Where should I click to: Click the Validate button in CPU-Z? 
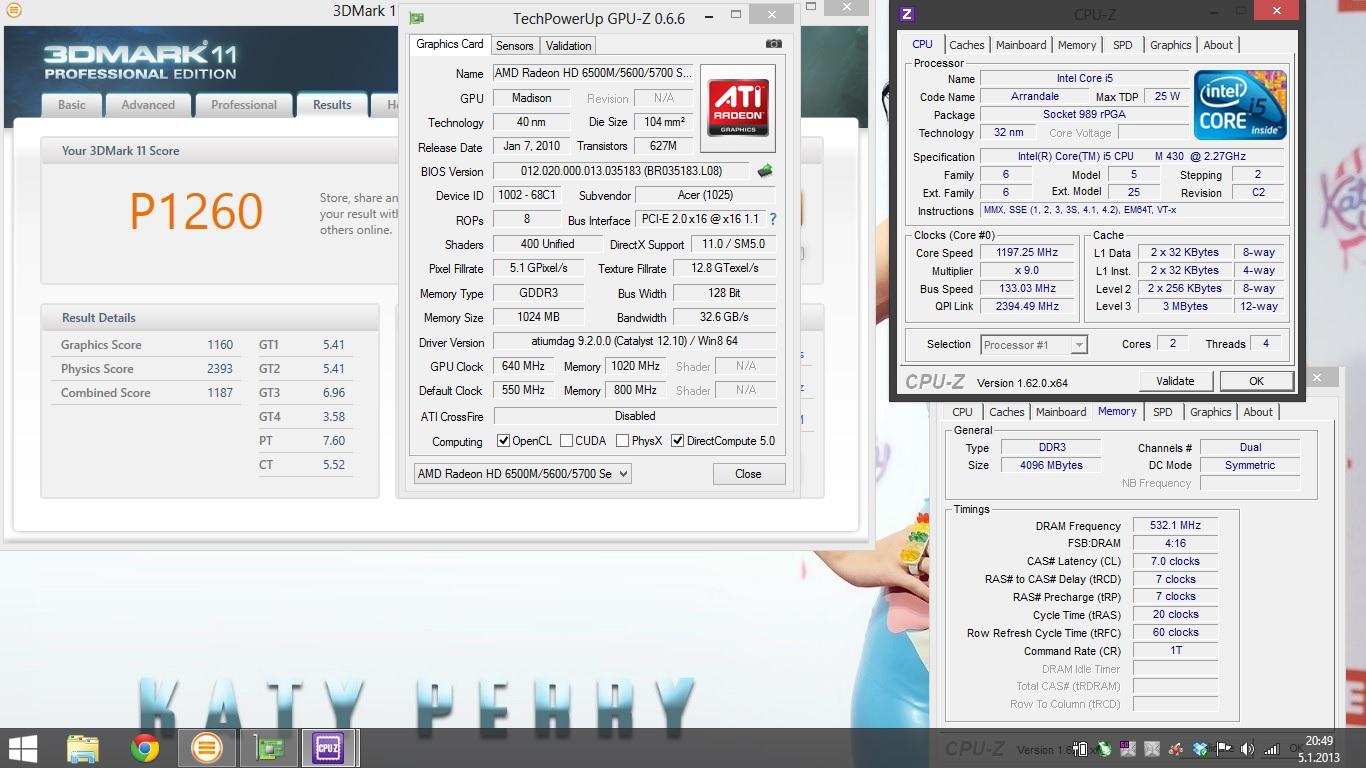tap(1175, 381)
